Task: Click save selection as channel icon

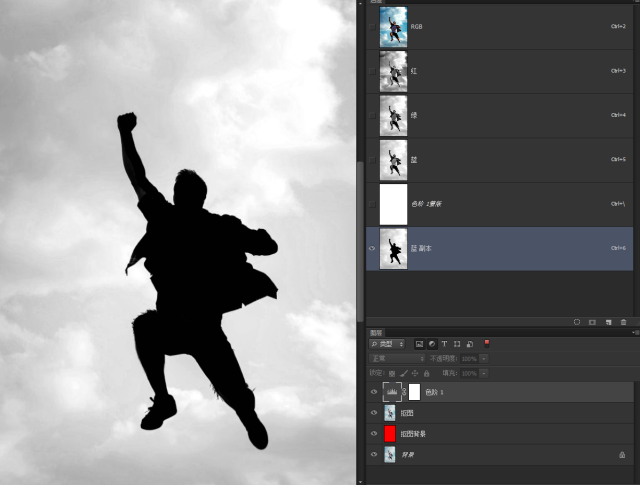Action: tap(592, 322)
